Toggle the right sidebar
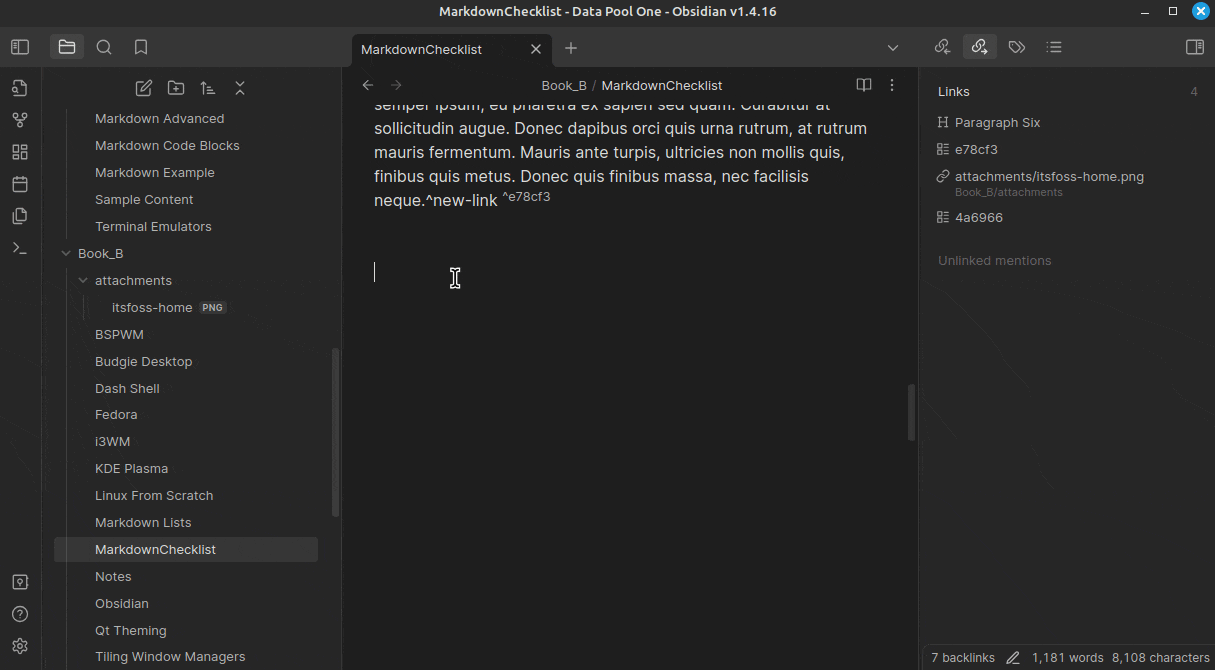Viewport: 1215px width, 670px height. pyautogui.click(x=1194, y=47)
